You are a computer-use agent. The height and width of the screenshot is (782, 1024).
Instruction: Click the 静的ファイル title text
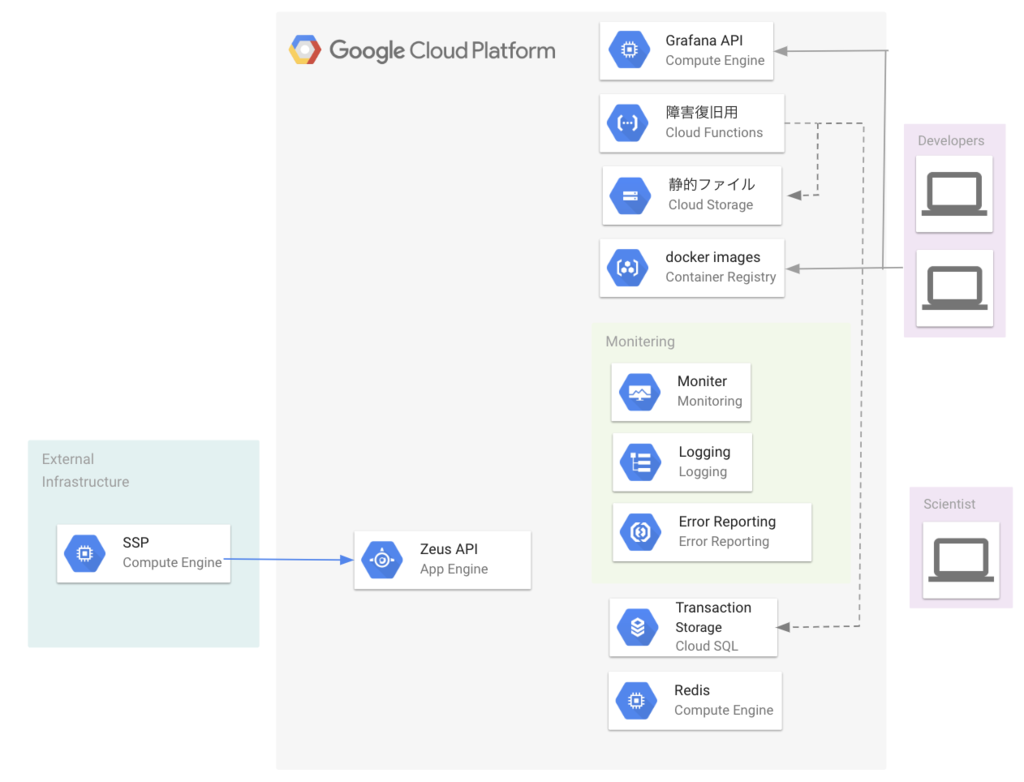[711, 184]
